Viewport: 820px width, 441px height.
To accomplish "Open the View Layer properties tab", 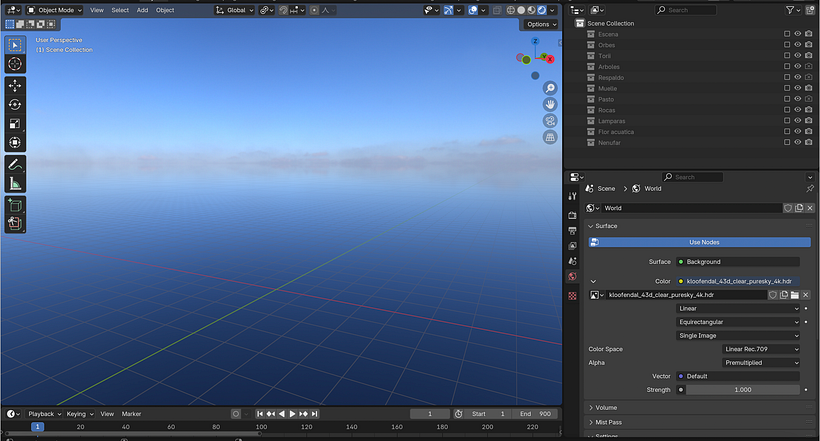I will pos(572,245).
